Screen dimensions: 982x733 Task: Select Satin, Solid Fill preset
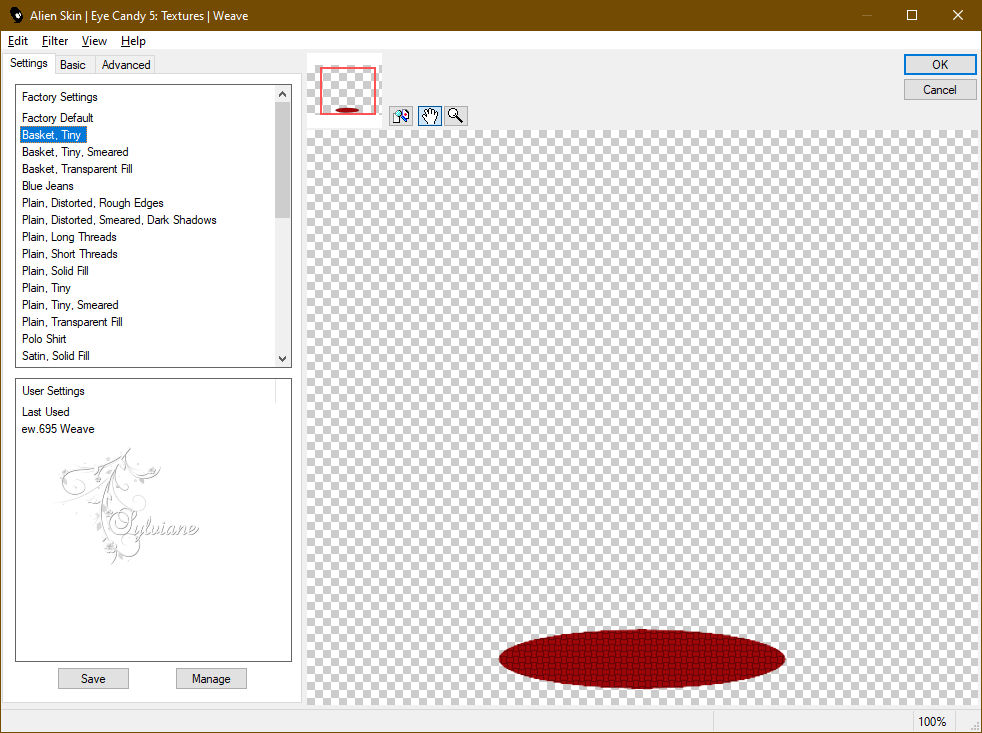click(x=56, y=355)
